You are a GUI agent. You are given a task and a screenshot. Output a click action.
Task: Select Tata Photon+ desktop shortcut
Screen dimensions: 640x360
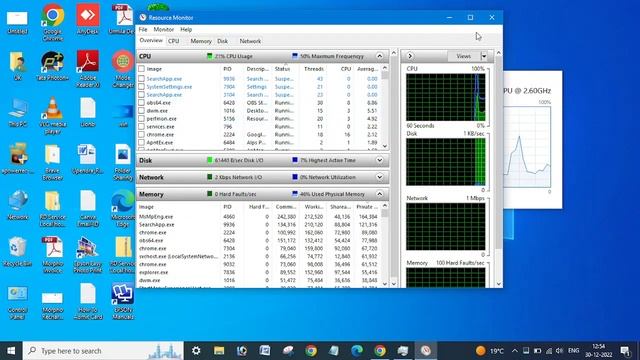[53, 65]
